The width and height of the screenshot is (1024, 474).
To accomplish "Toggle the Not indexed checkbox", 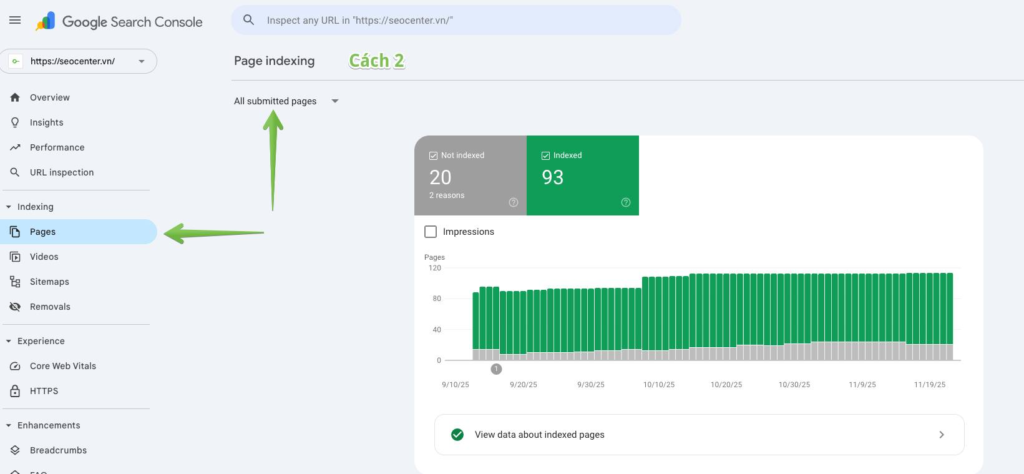I will (x=433, y=156).
